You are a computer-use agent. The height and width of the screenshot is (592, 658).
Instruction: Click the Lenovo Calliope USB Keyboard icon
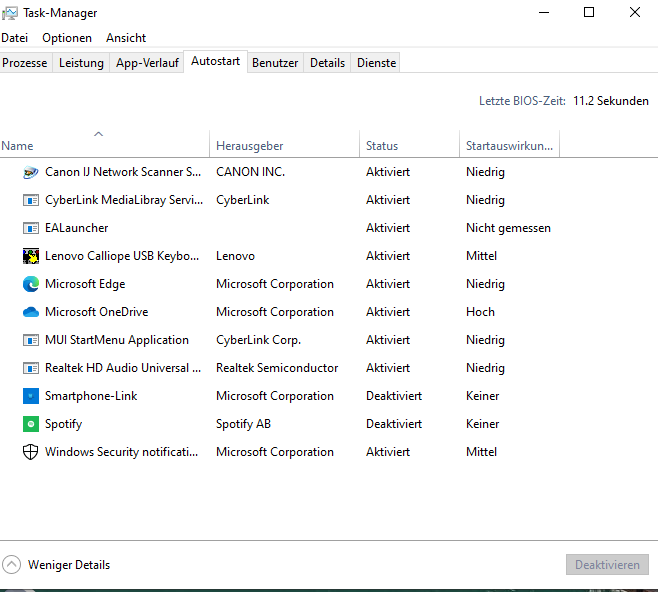[31, 256]
